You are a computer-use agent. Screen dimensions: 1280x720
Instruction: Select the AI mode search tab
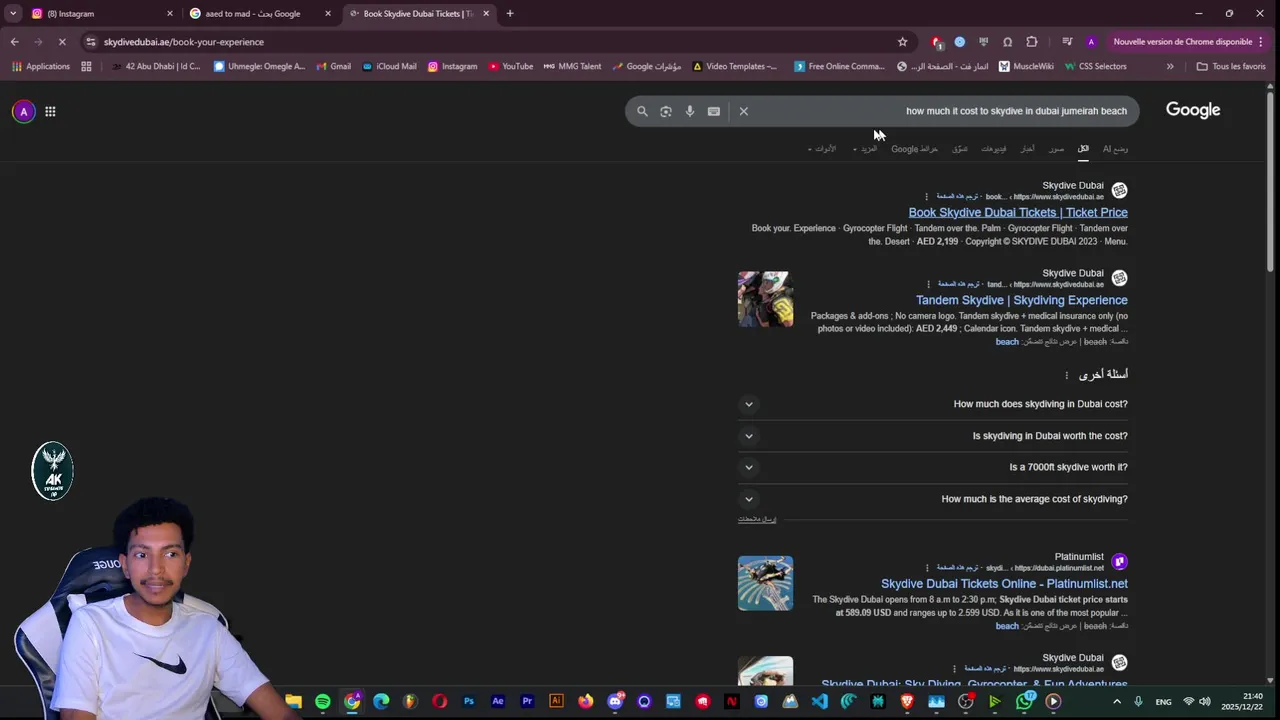coord(1115,149)
